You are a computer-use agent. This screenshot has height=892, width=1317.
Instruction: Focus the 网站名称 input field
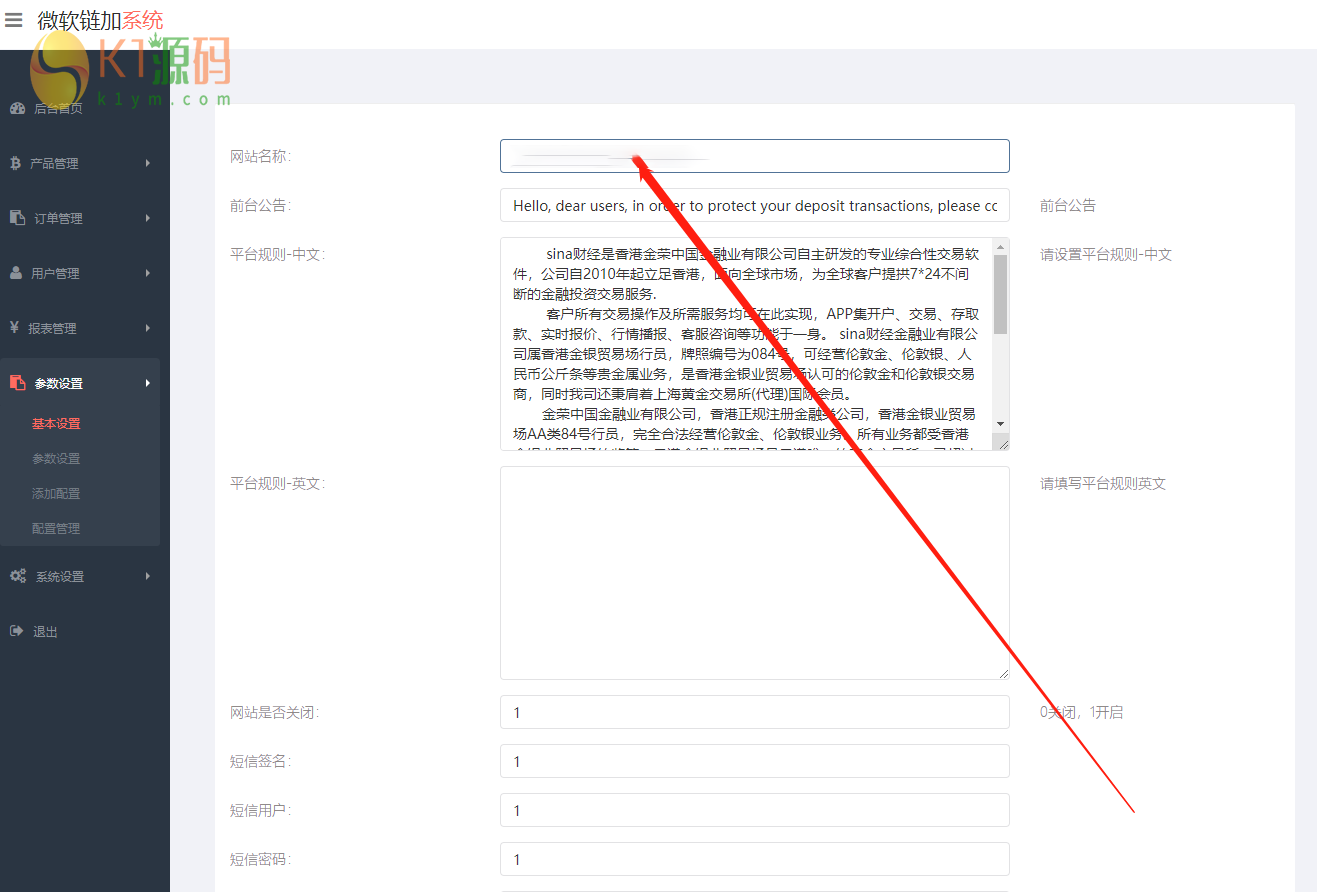[755, 156]
